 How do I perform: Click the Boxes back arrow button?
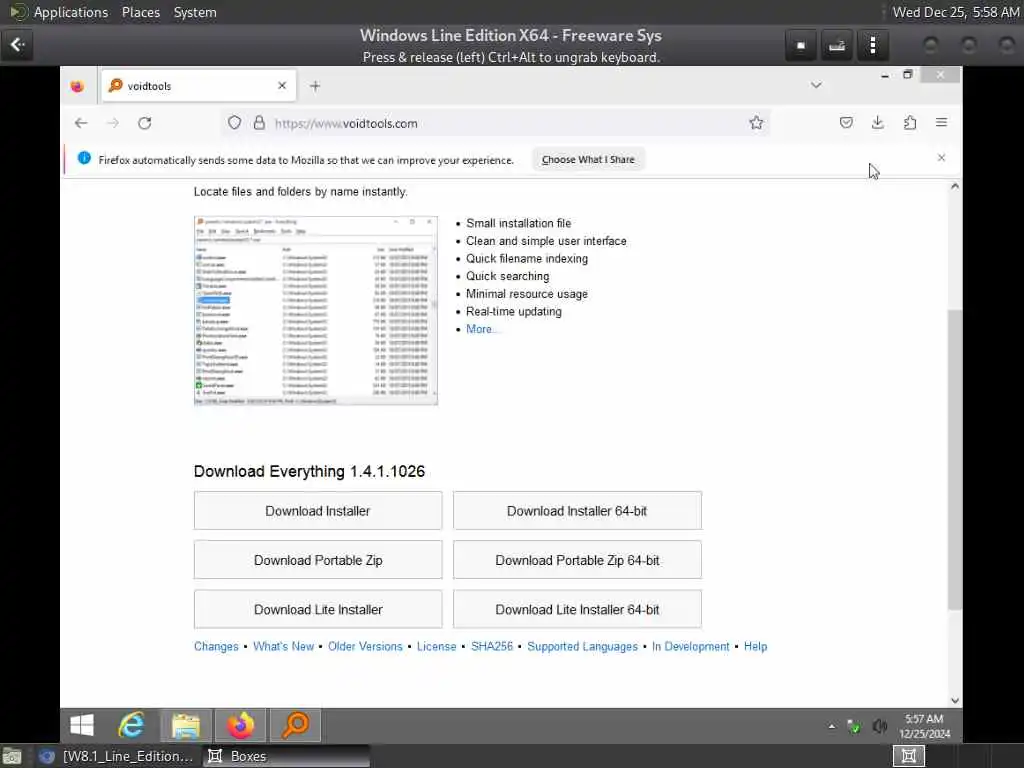[17, 44]
